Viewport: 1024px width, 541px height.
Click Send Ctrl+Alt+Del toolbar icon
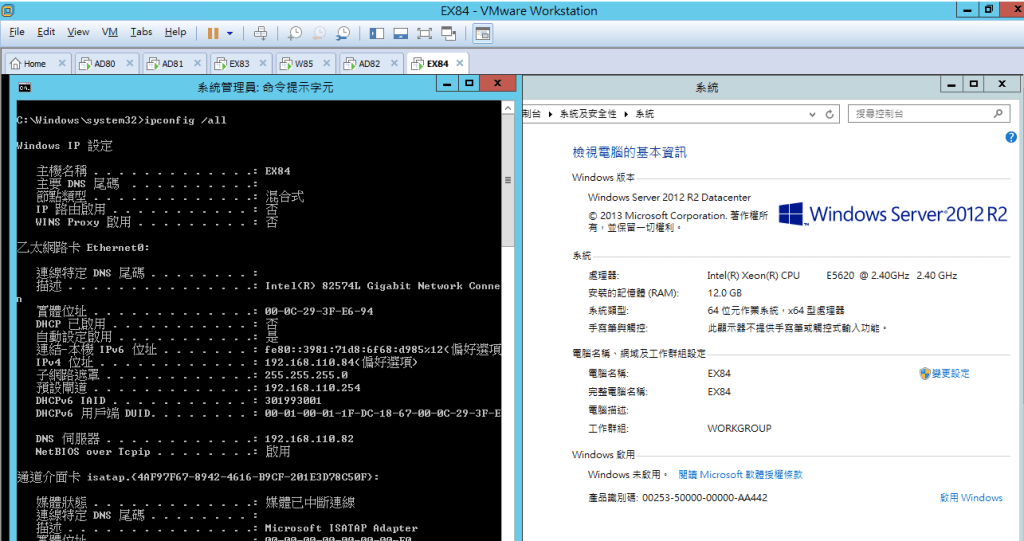(259, 33)
